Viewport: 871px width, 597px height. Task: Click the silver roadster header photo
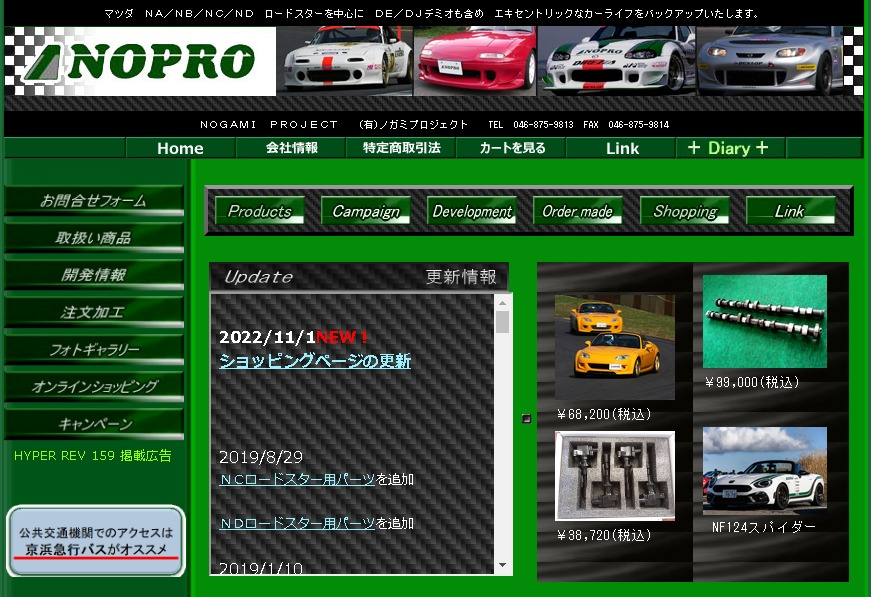[x=769, y=61]
